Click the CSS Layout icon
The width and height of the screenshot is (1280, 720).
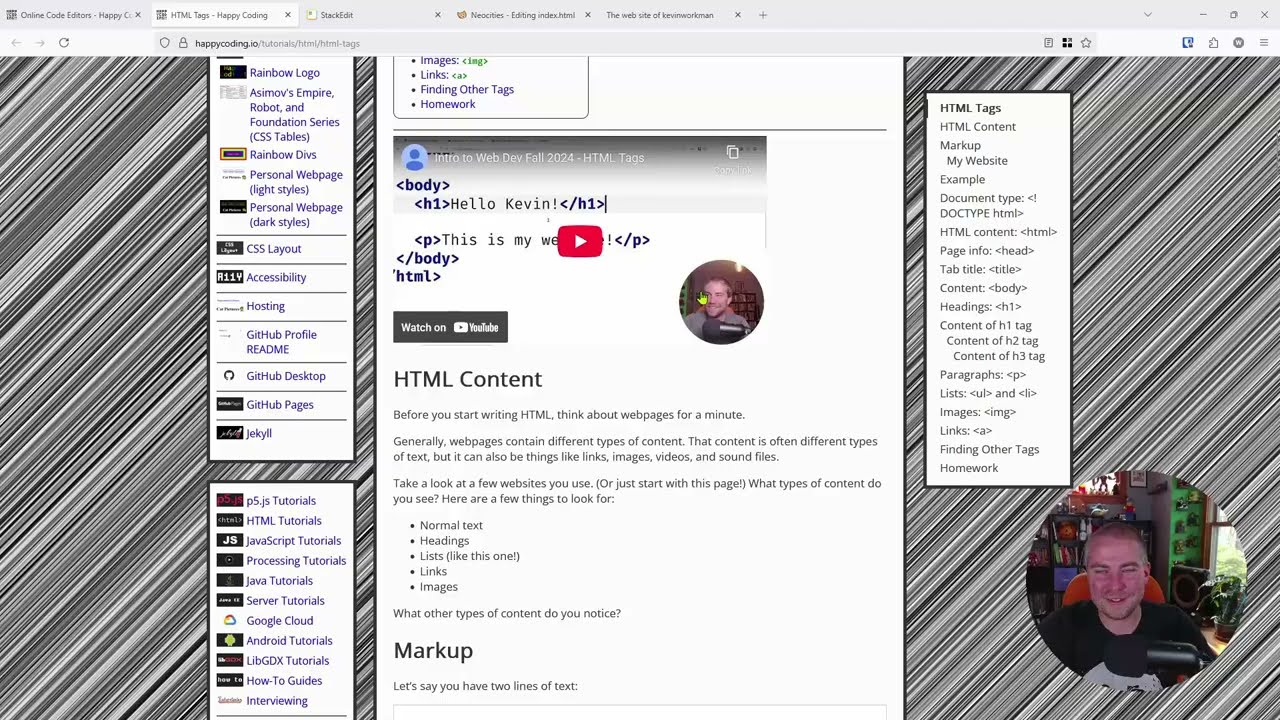coord(230,249)
